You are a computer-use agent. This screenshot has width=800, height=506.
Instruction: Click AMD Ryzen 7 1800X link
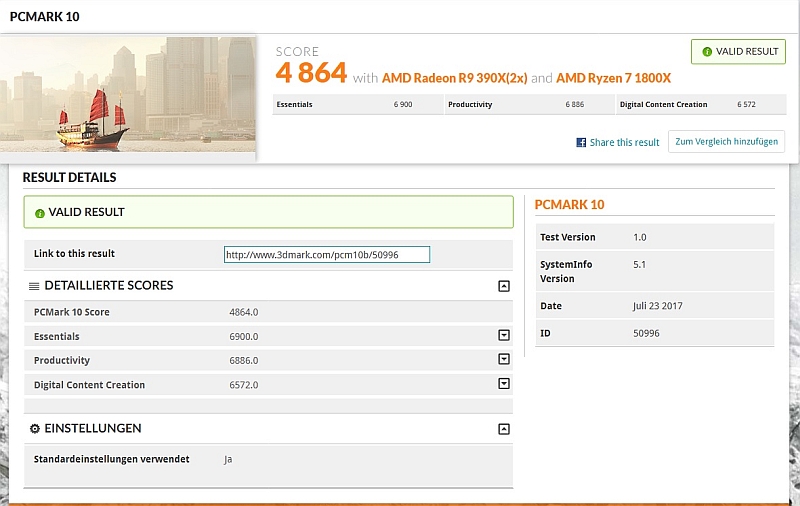point(613,78)
